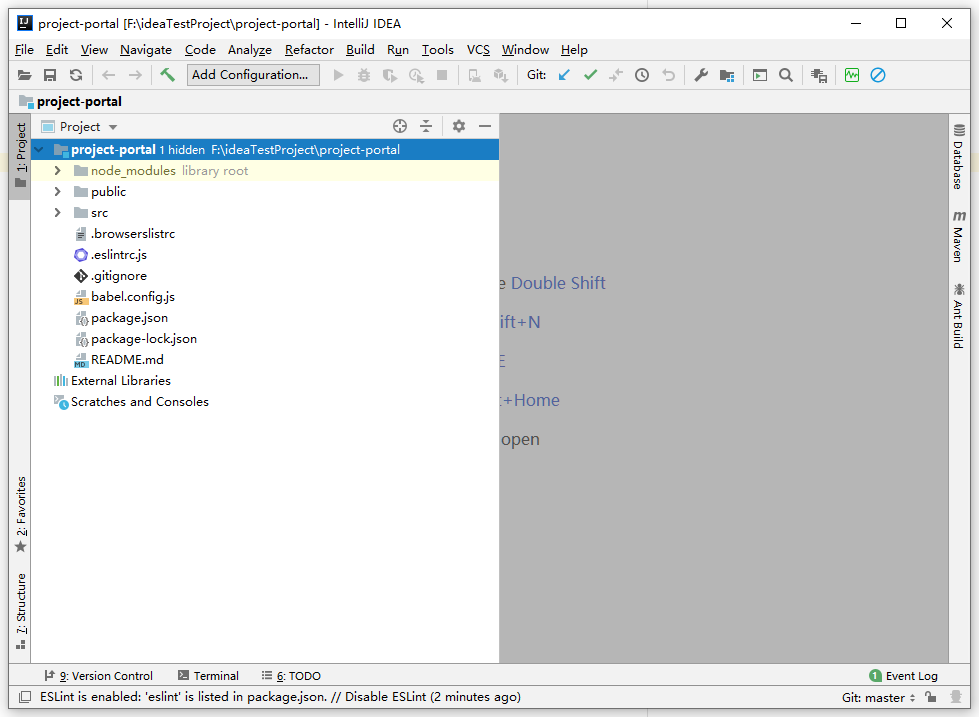Open the VCS menu
The height and width of the screenshot is (717, 979).
tap(478, 50)
